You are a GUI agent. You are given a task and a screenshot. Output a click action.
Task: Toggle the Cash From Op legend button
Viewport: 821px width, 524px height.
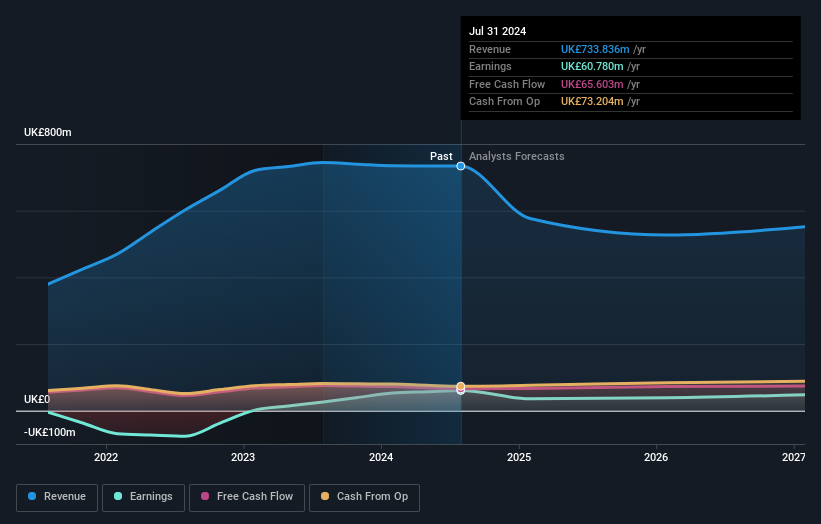click(364, 497)
